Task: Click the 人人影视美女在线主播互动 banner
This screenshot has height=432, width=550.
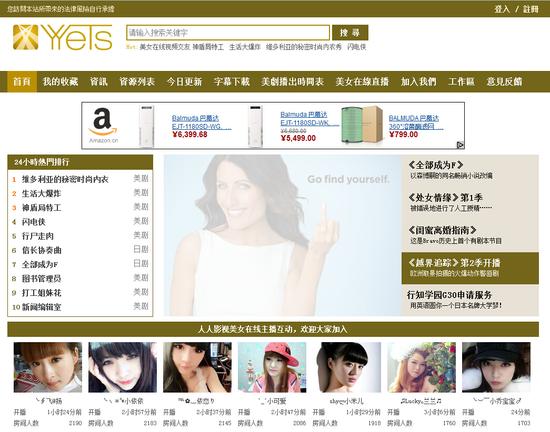Action: point(273,329)
